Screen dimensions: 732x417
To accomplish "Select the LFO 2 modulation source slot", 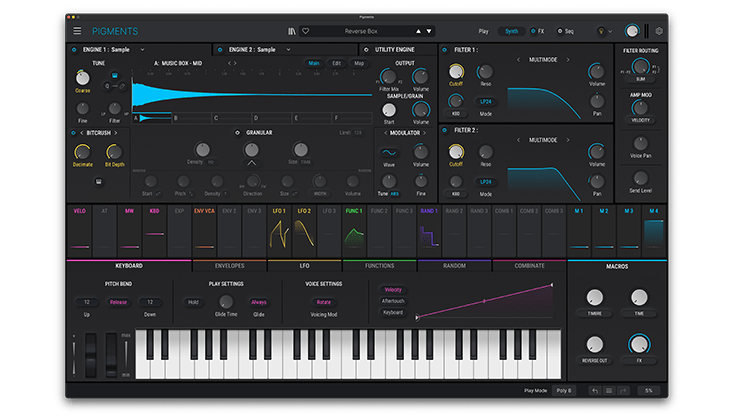I will 304,230.
